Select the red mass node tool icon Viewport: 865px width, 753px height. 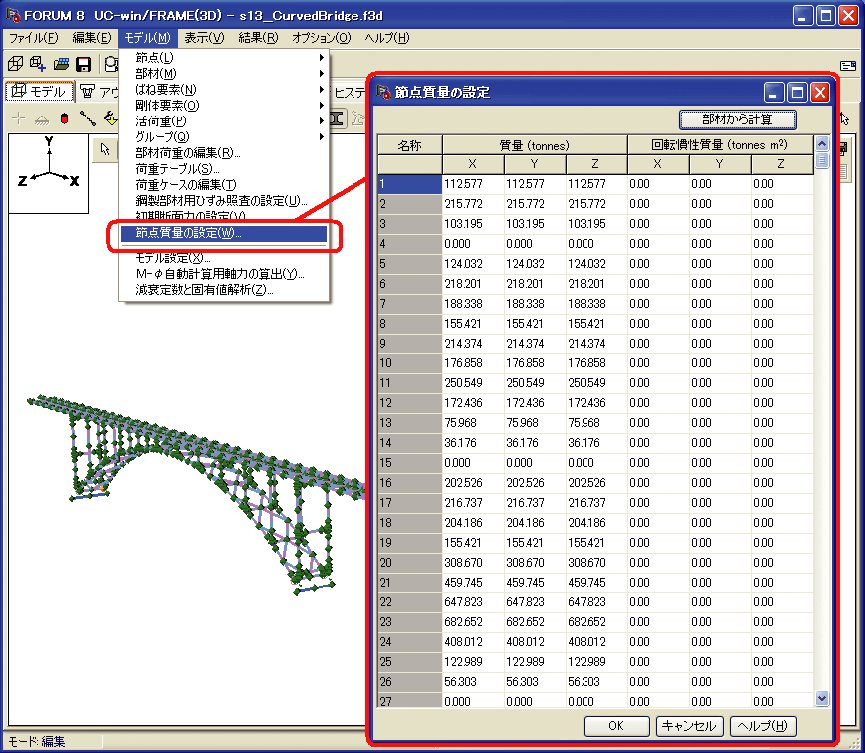(x=65, y=119)
